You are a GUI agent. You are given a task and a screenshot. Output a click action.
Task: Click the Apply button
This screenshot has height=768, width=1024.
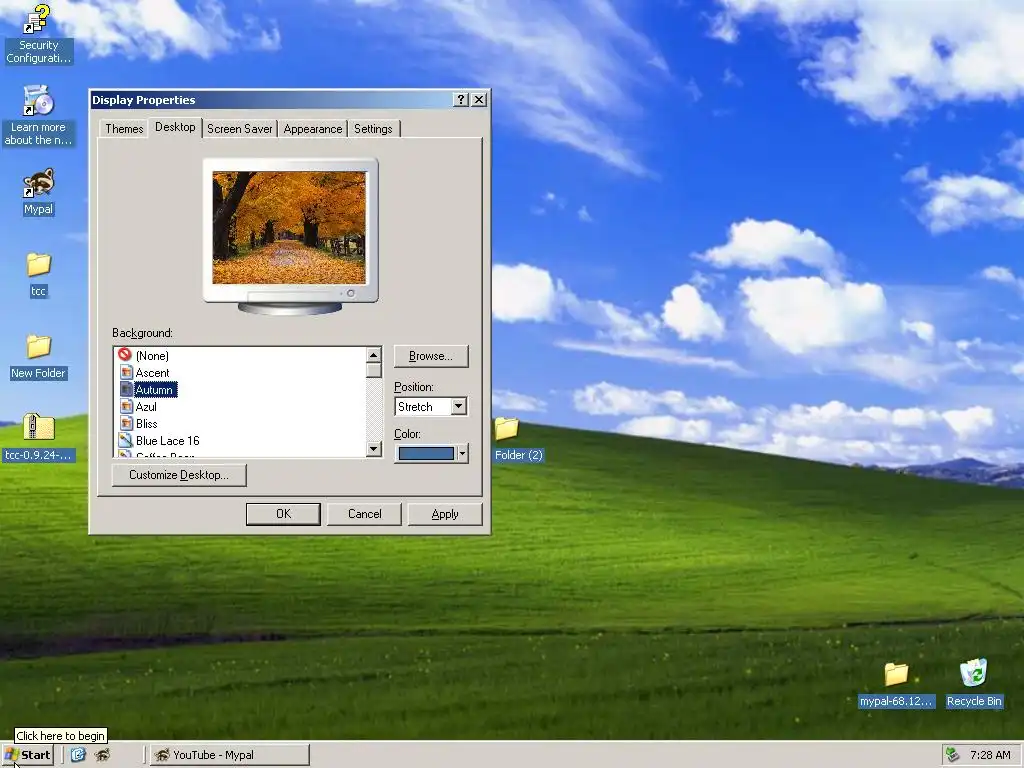[x=445, y=514]
